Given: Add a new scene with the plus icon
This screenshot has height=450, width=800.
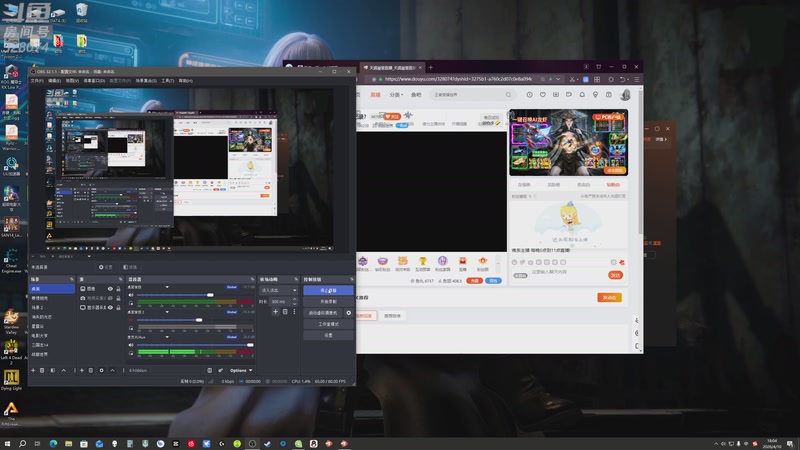Looking at the screenshot, I should coord(33,370).
